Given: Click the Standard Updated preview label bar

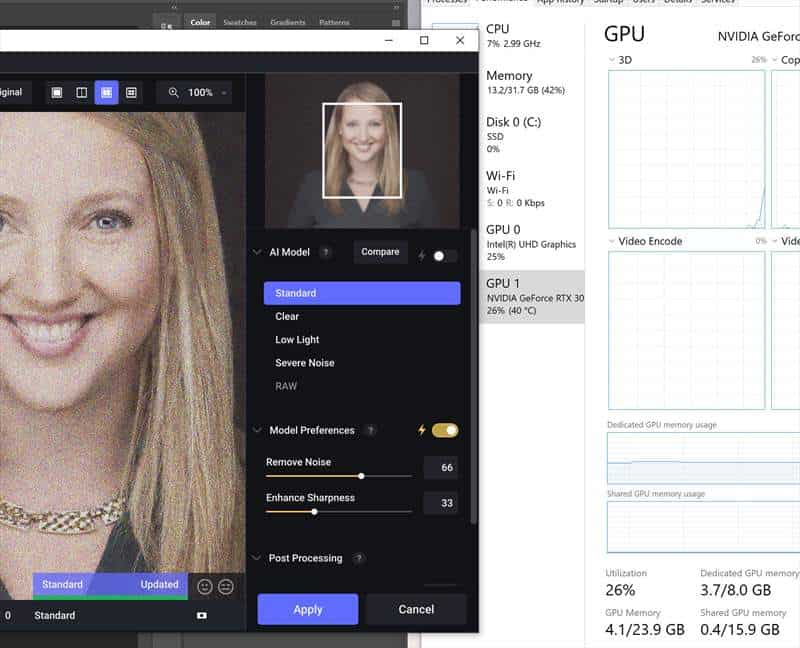Looking at the screenshot, I should [x=110, y=585].
